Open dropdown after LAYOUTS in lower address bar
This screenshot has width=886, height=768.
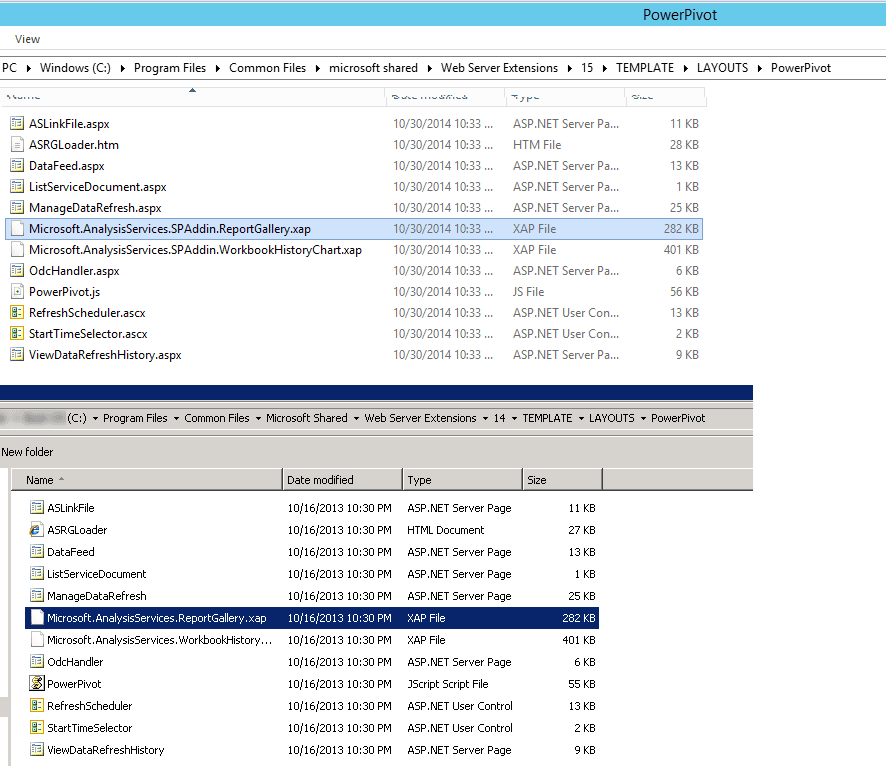point(643,419)
